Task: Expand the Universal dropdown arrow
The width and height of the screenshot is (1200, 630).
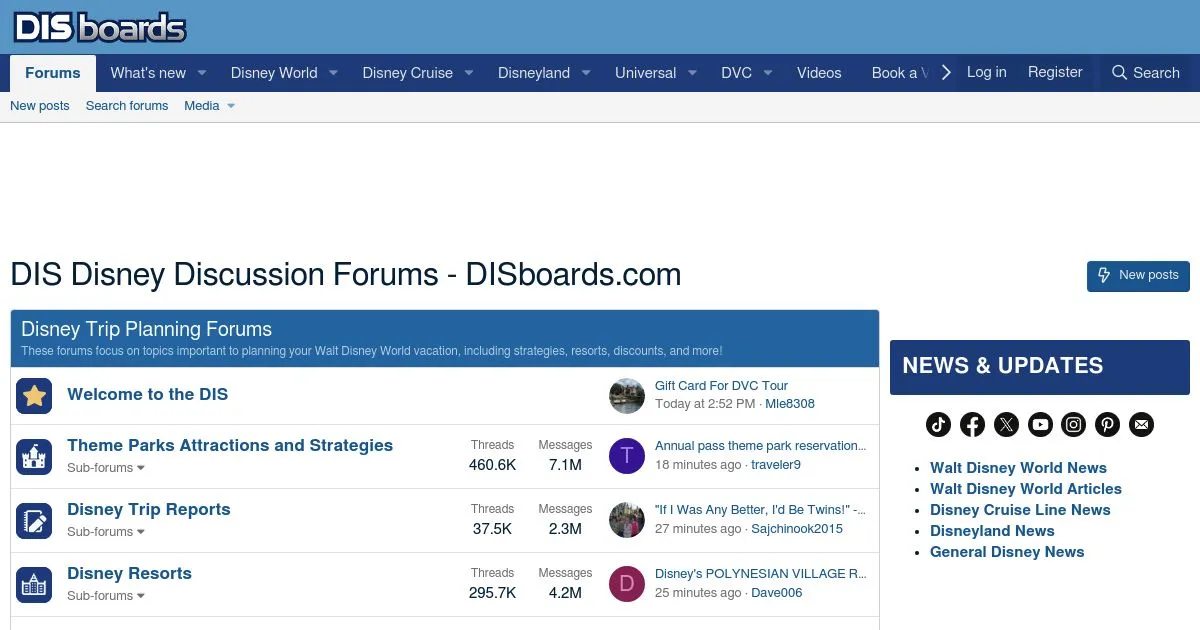Action: pos(692,73)
